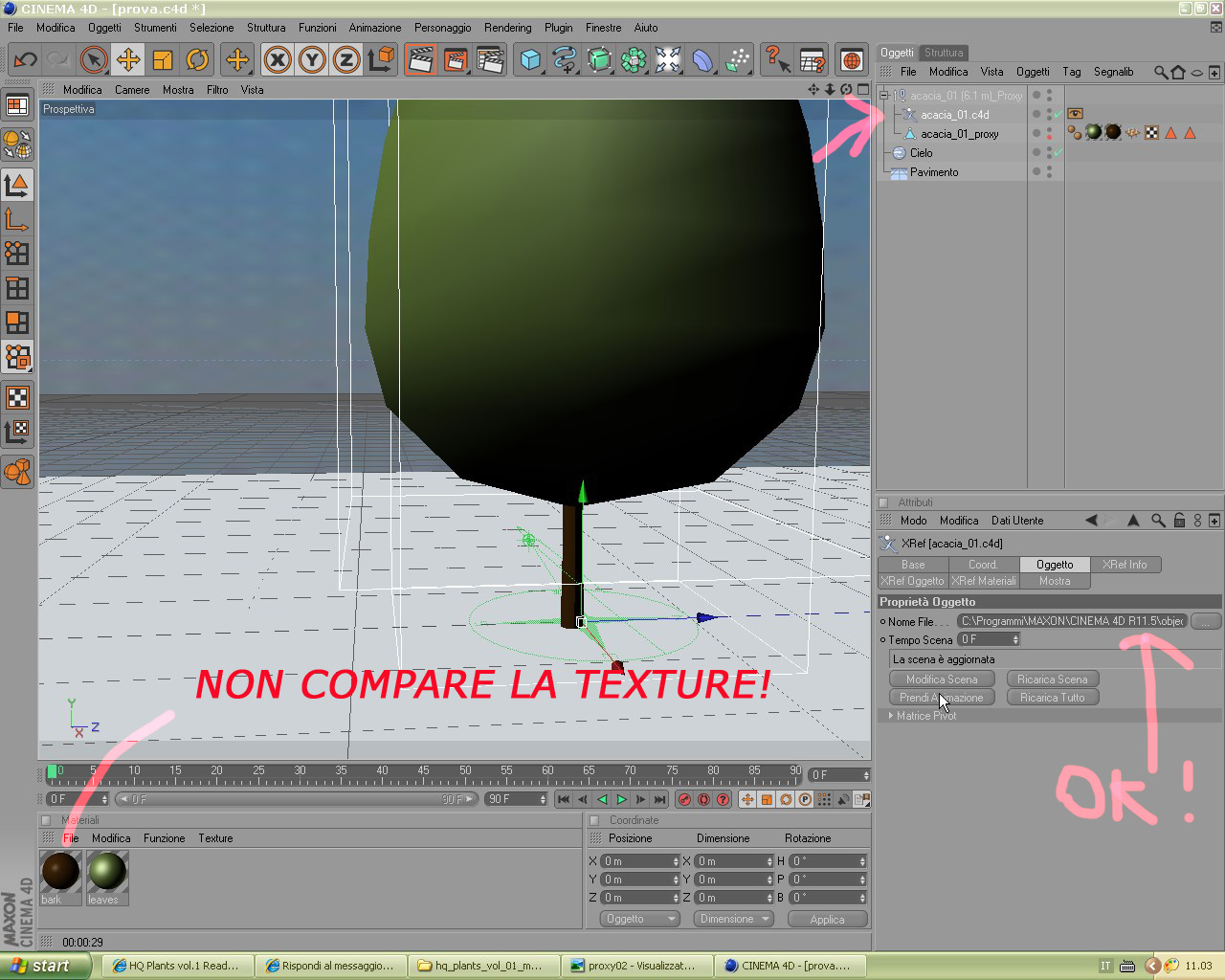1225x980 pixels.
Task: Toggle the world coordinate system icon
Action: point(381,60)
